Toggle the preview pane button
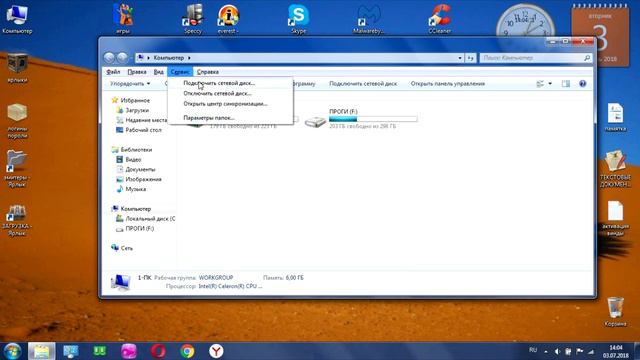Screen dimensions: 640x360 tap(566, 84)
